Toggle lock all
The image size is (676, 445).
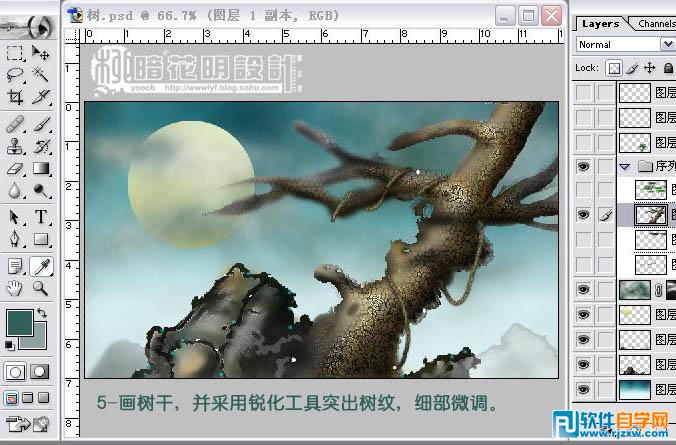coord(668,68)
